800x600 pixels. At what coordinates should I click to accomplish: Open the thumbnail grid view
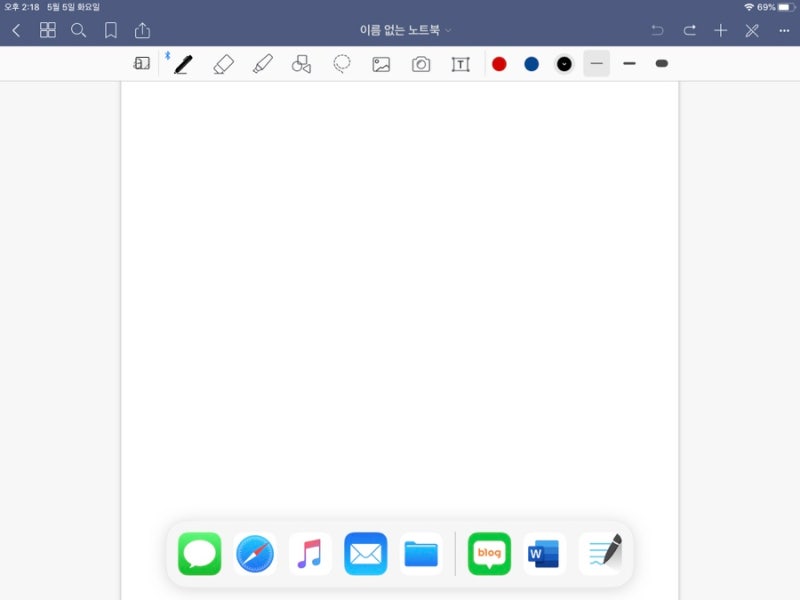click(47, 30)
